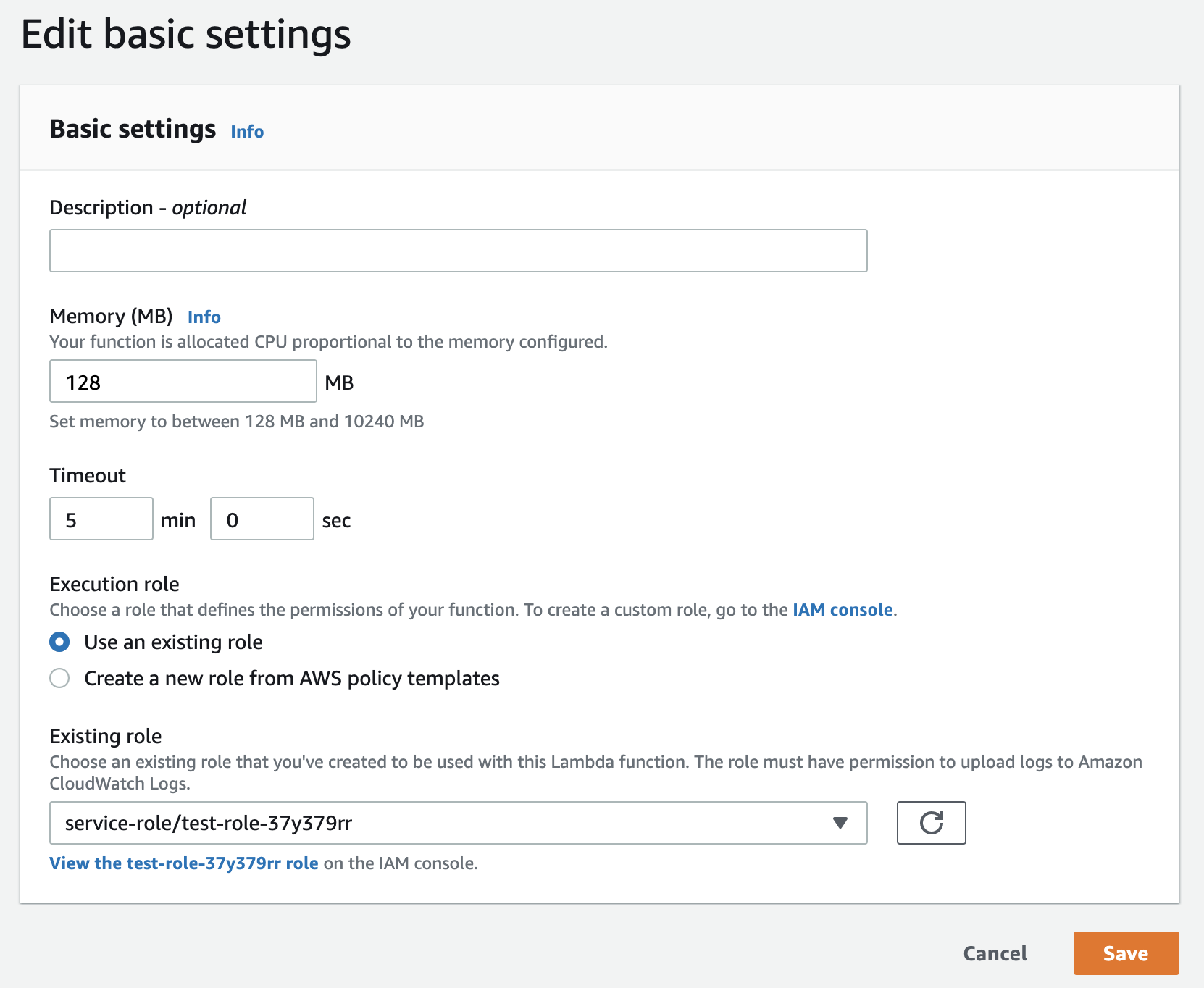Open the Memory Info link
1204x988 pixels.
(204, 317)
